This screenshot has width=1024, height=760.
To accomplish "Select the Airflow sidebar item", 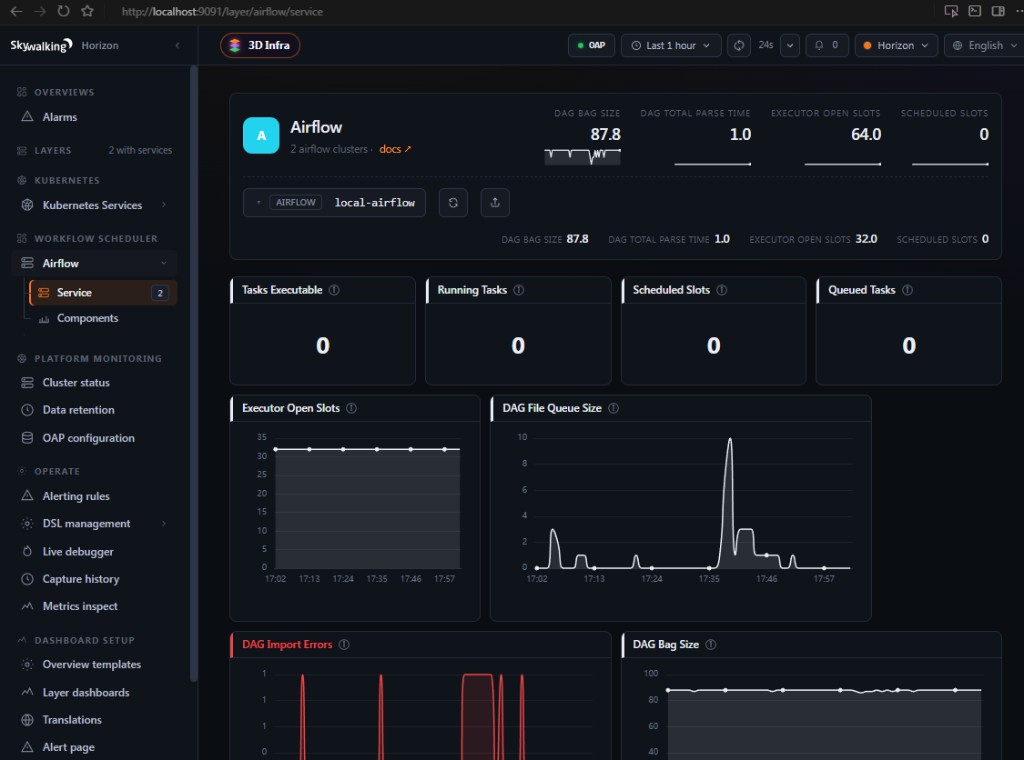I will click(x=95, y=263).
